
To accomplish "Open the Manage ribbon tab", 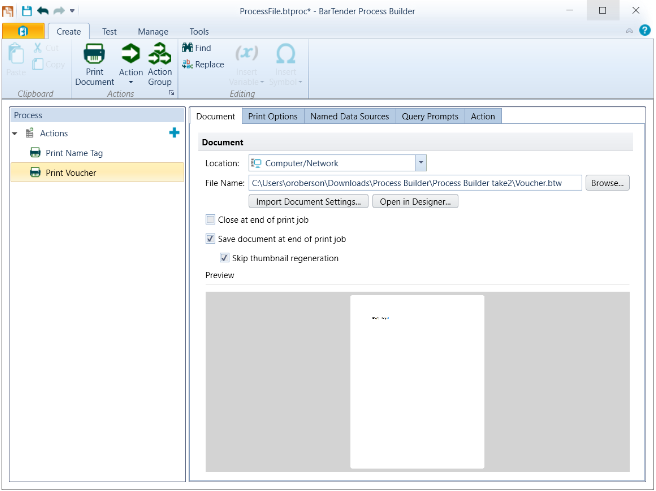I will 153,31.
